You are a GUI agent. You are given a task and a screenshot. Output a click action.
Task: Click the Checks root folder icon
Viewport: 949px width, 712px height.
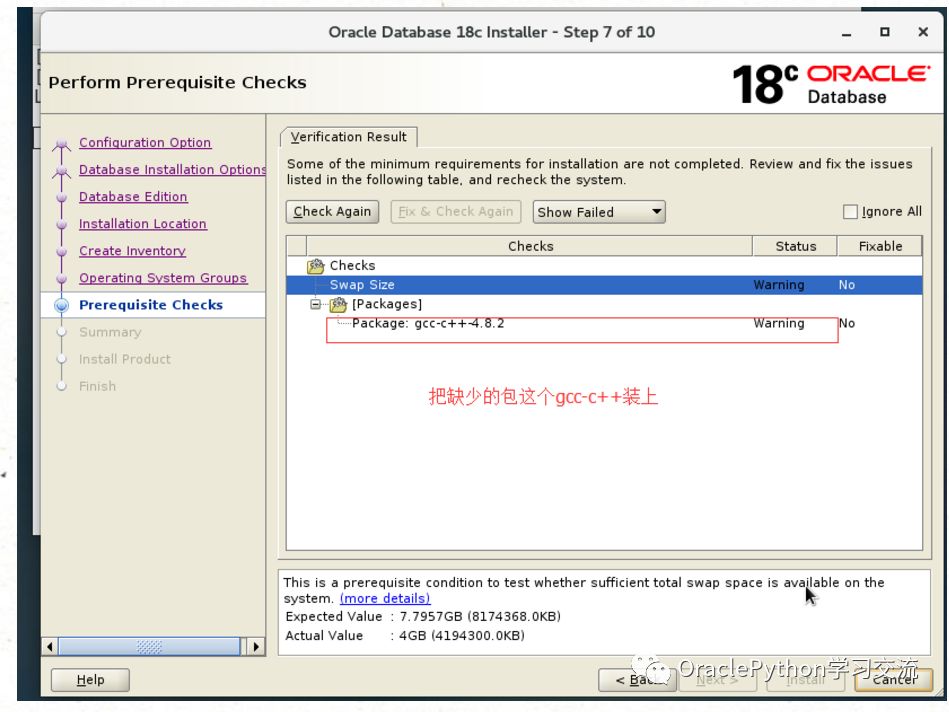(316, 265)
